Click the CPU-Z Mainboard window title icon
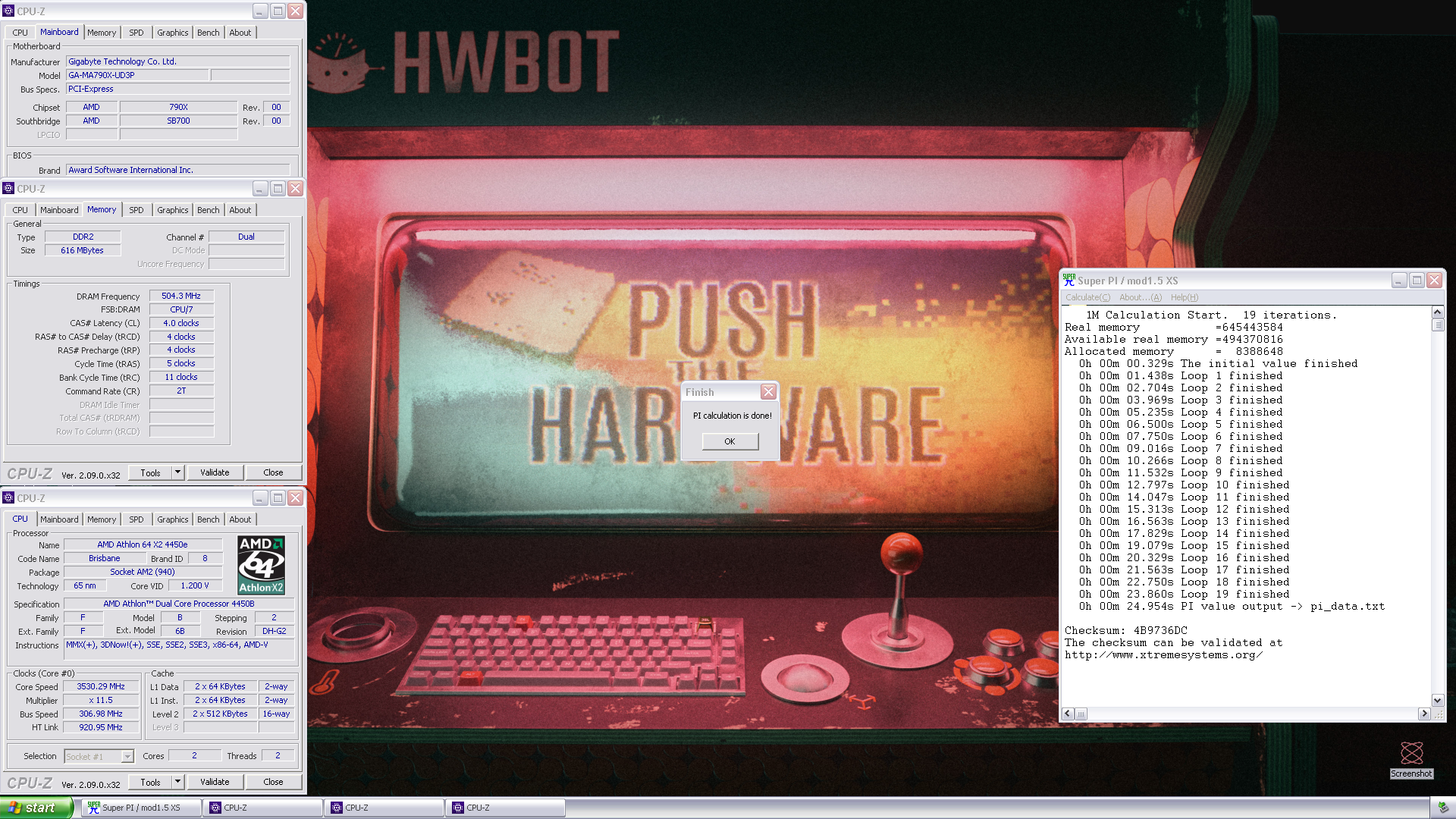 (8, 11)
